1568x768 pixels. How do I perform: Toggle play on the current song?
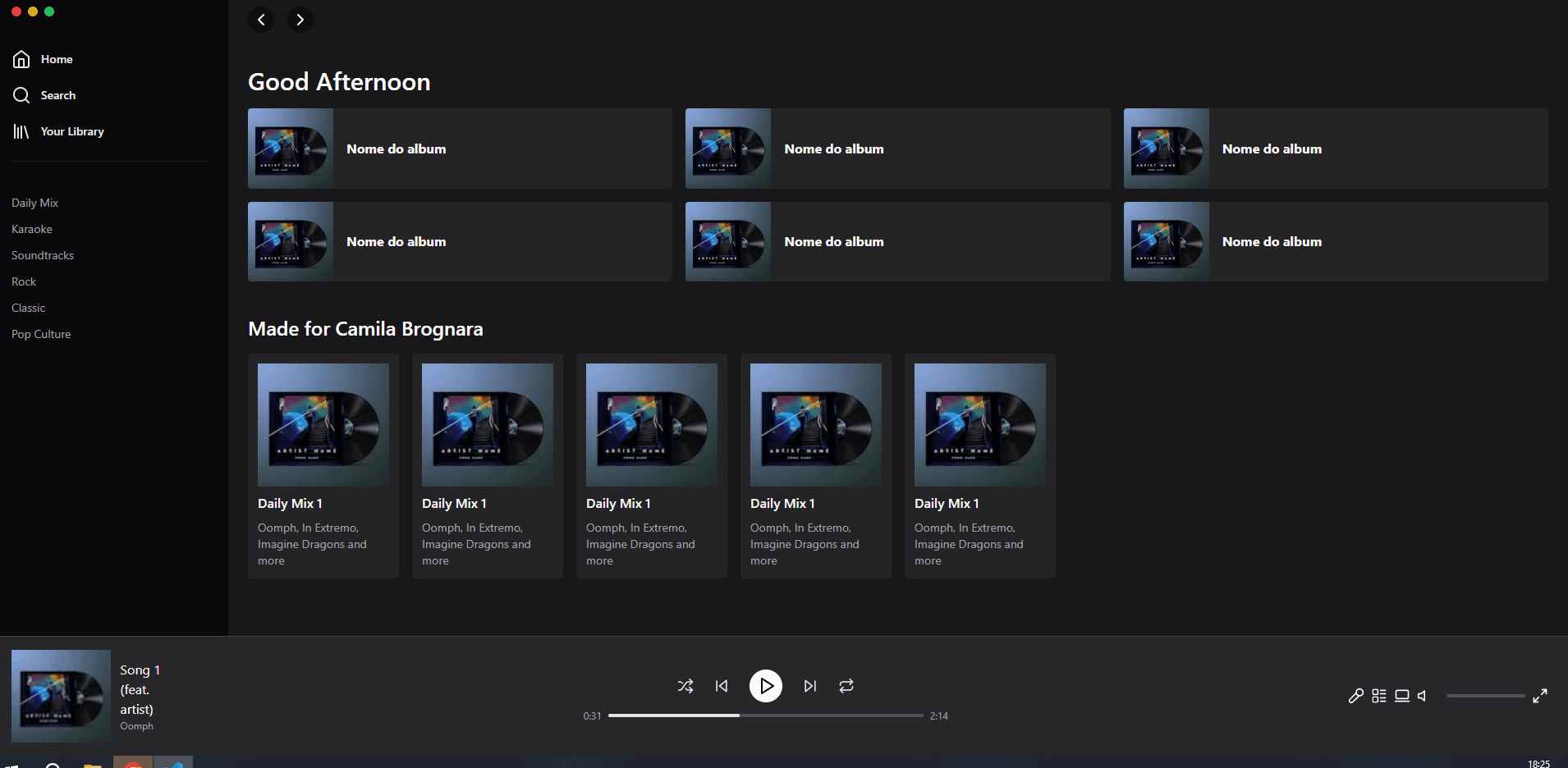[x=766, y=686]
